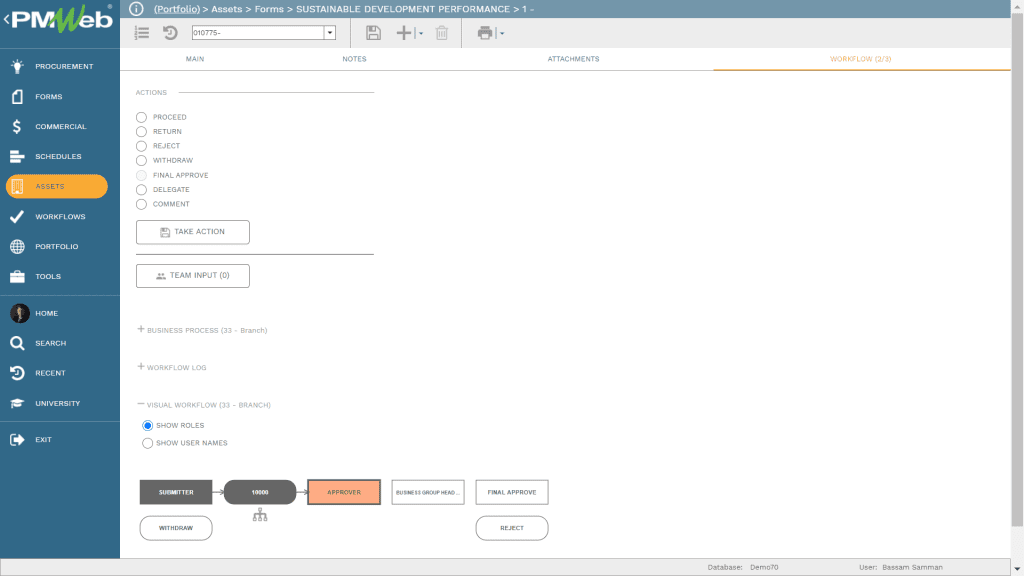Click the scrollbar down arrow
The image size is (1024, 576).
click(1017, 569)
